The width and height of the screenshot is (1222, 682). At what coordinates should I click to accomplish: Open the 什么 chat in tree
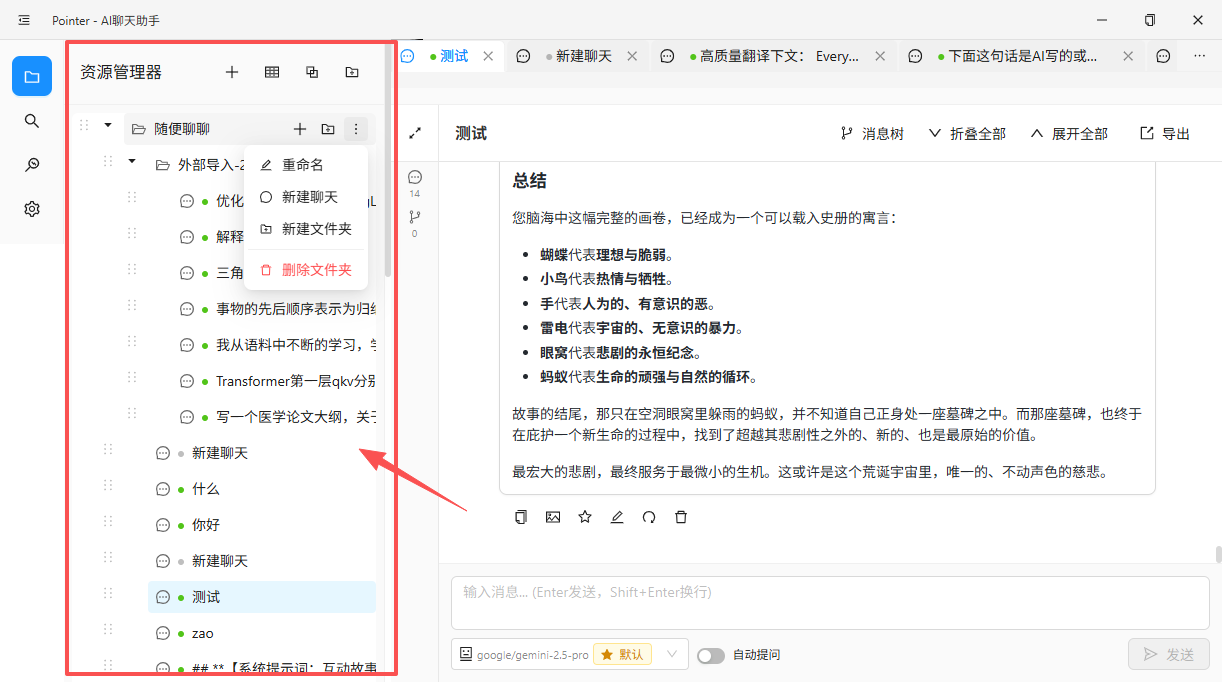click(262, 489)
